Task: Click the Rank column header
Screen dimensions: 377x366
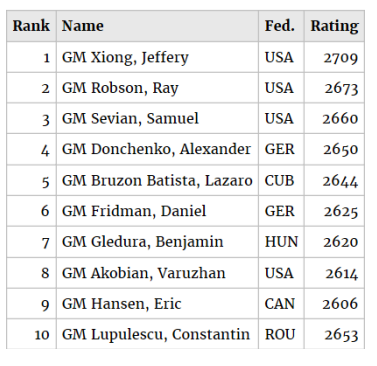Action: pyautogui.click(x=31, y=26)
